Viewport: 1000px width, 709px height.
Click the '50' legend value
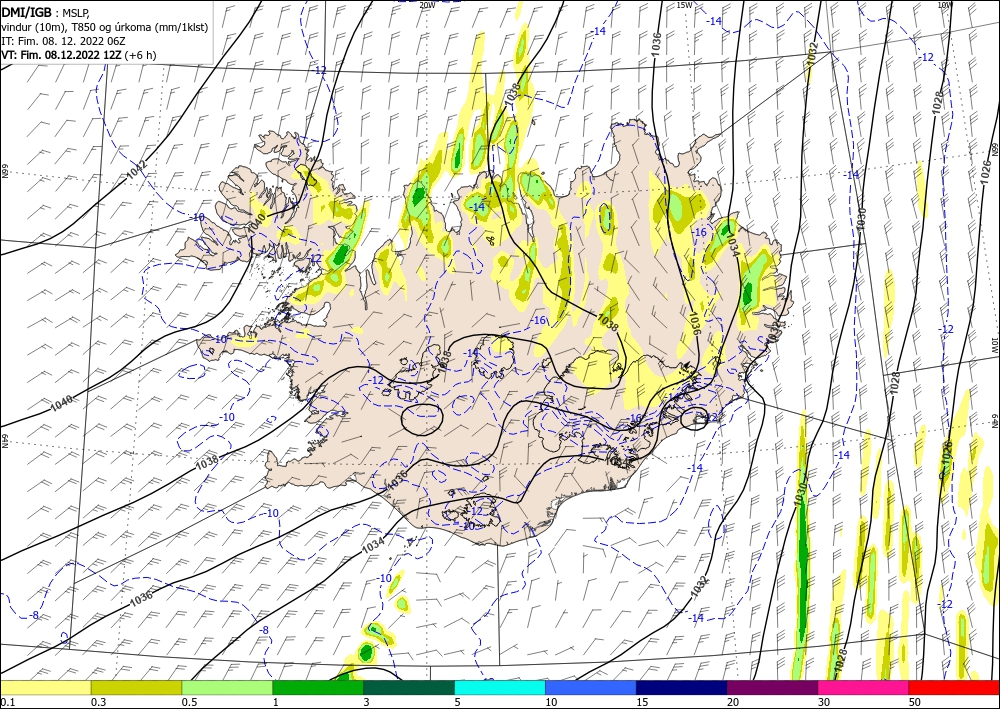pos(915,702)
